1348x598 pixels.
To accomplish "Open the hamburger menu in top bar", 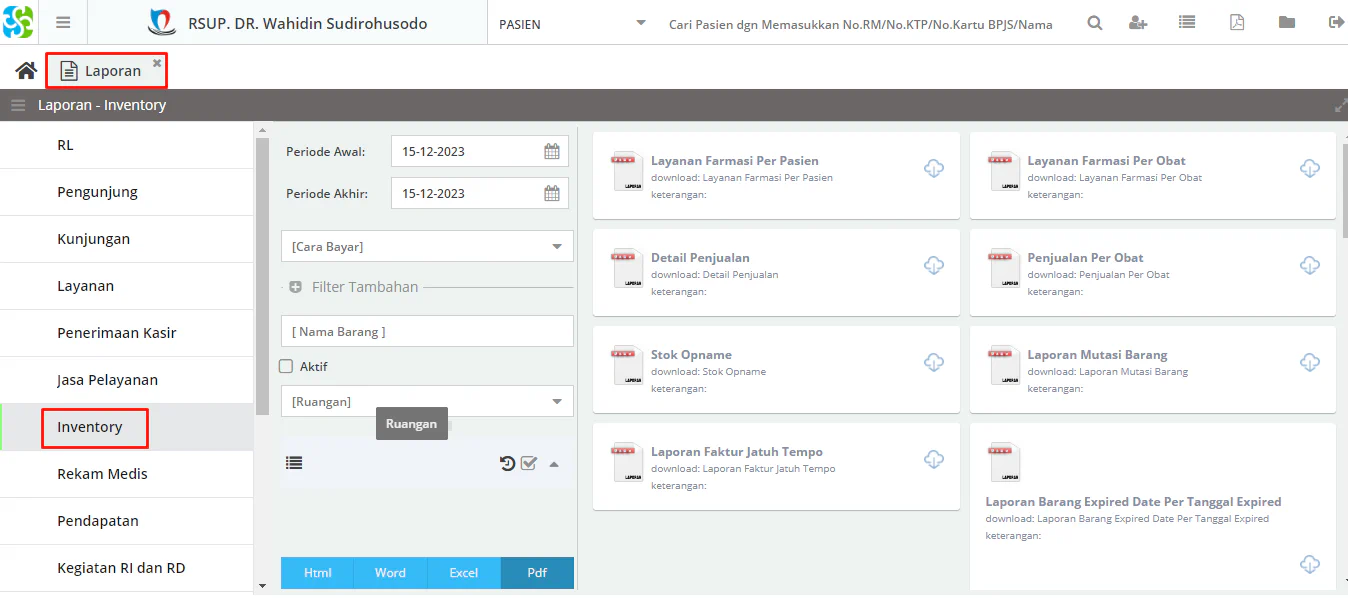I will point(63,23).
